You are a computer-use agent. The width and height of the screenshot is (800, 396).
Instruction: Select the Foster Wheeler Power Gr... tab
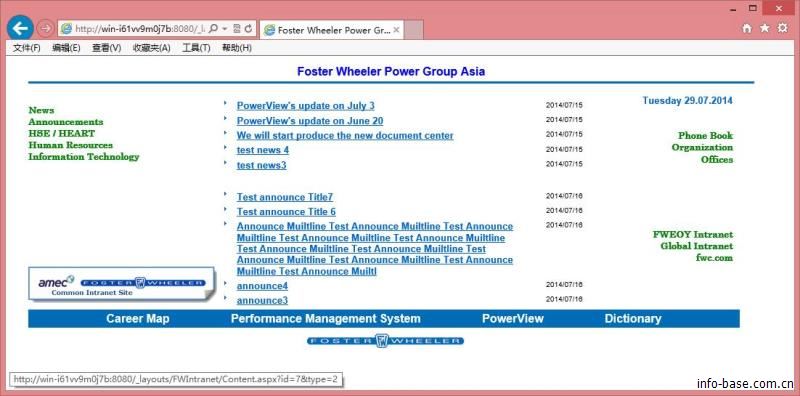[331, 30]
